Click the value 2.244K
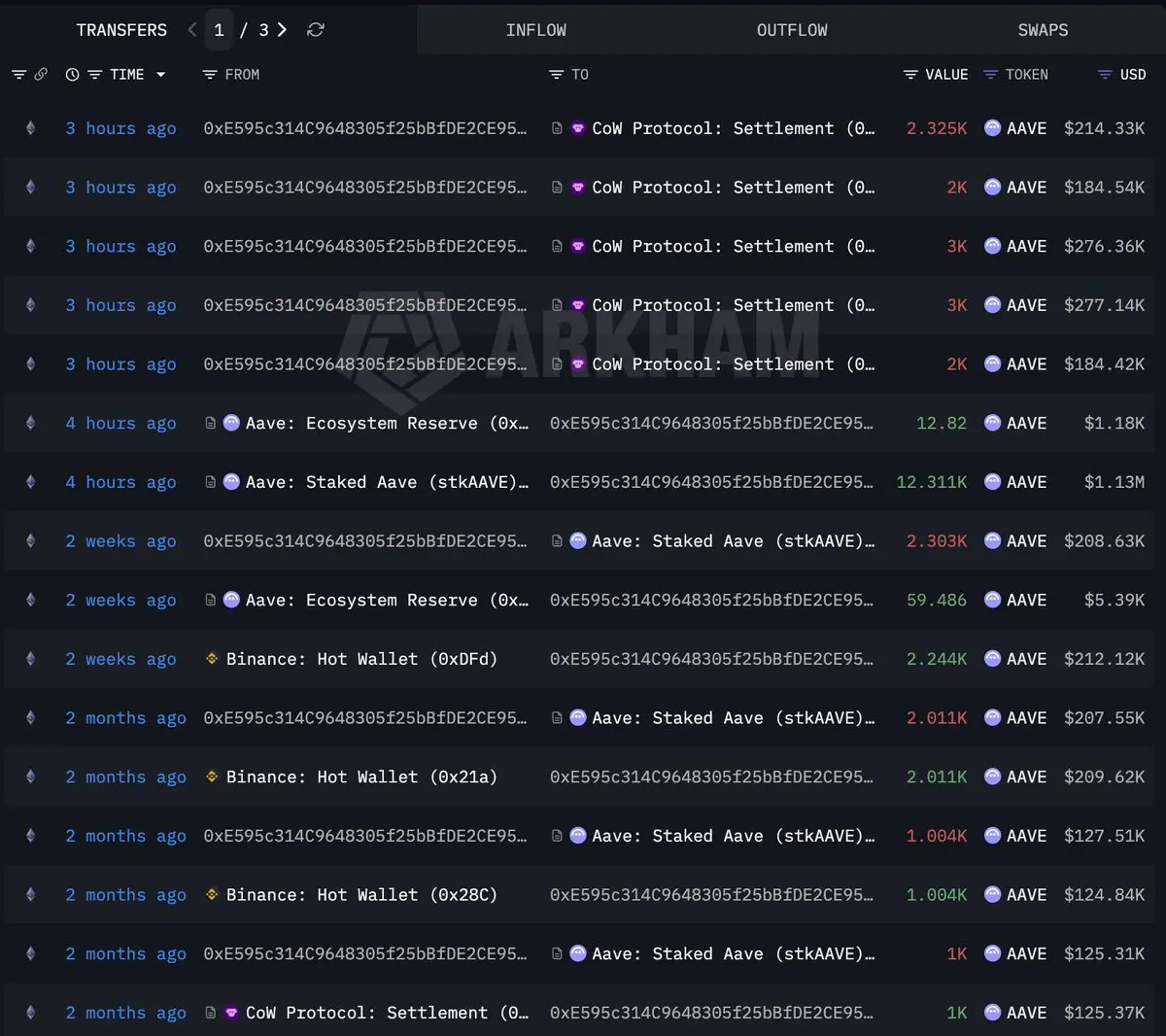 click(x=937, y=659)
